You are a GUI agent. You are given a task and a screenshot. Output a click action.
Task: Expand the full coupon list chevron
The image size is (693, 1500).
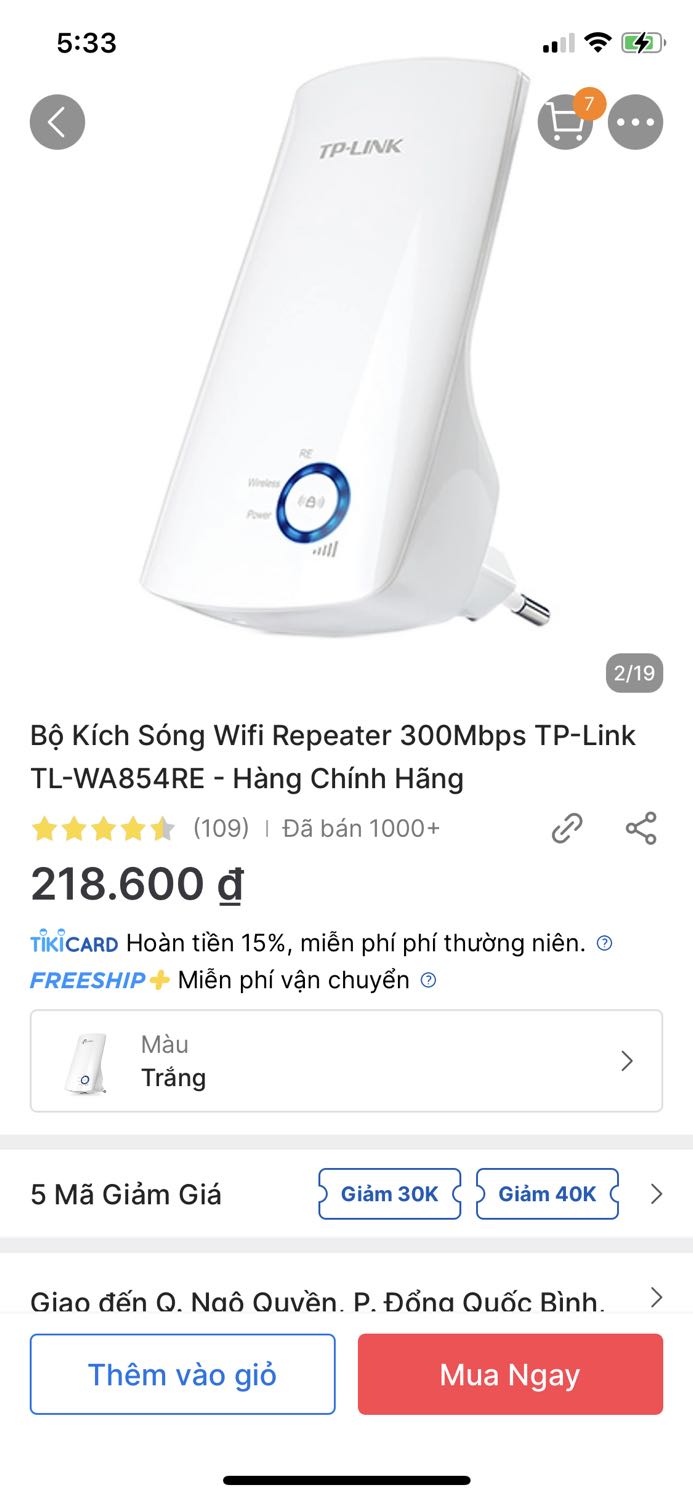656,1193
